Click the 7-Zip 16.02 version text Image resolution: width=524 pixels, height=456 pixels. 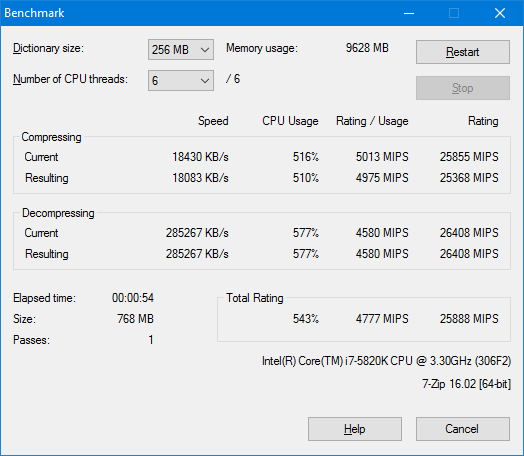point(467,384)
